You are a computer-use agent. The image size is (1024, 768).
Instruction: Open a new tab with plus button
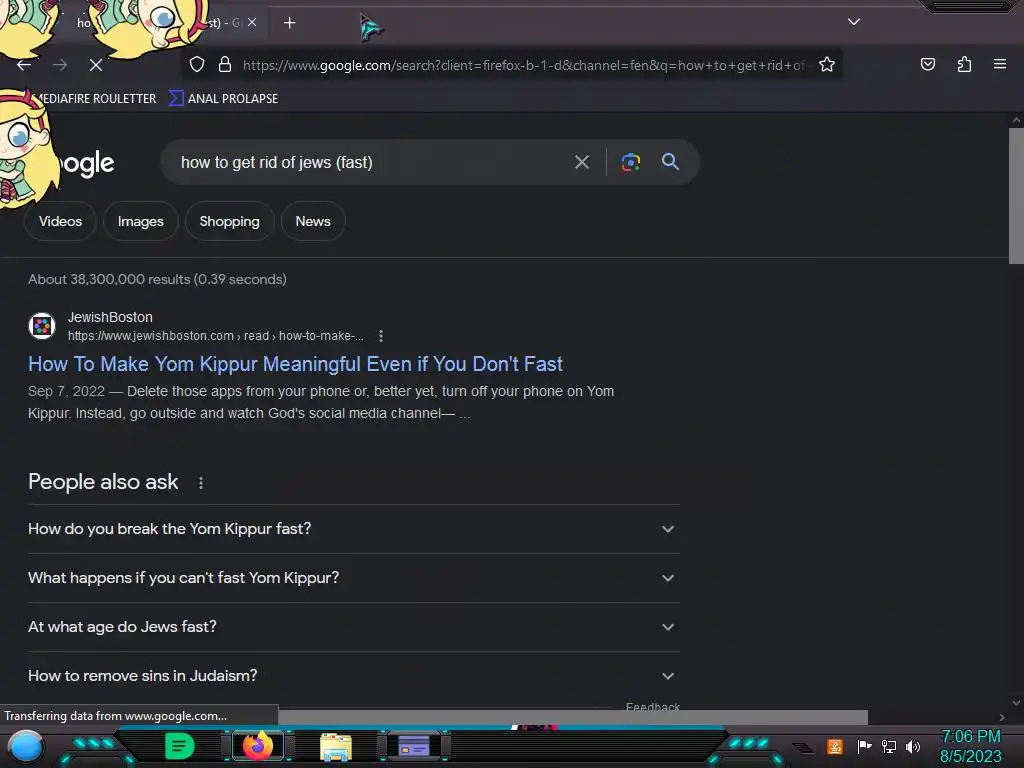point(289,23)
